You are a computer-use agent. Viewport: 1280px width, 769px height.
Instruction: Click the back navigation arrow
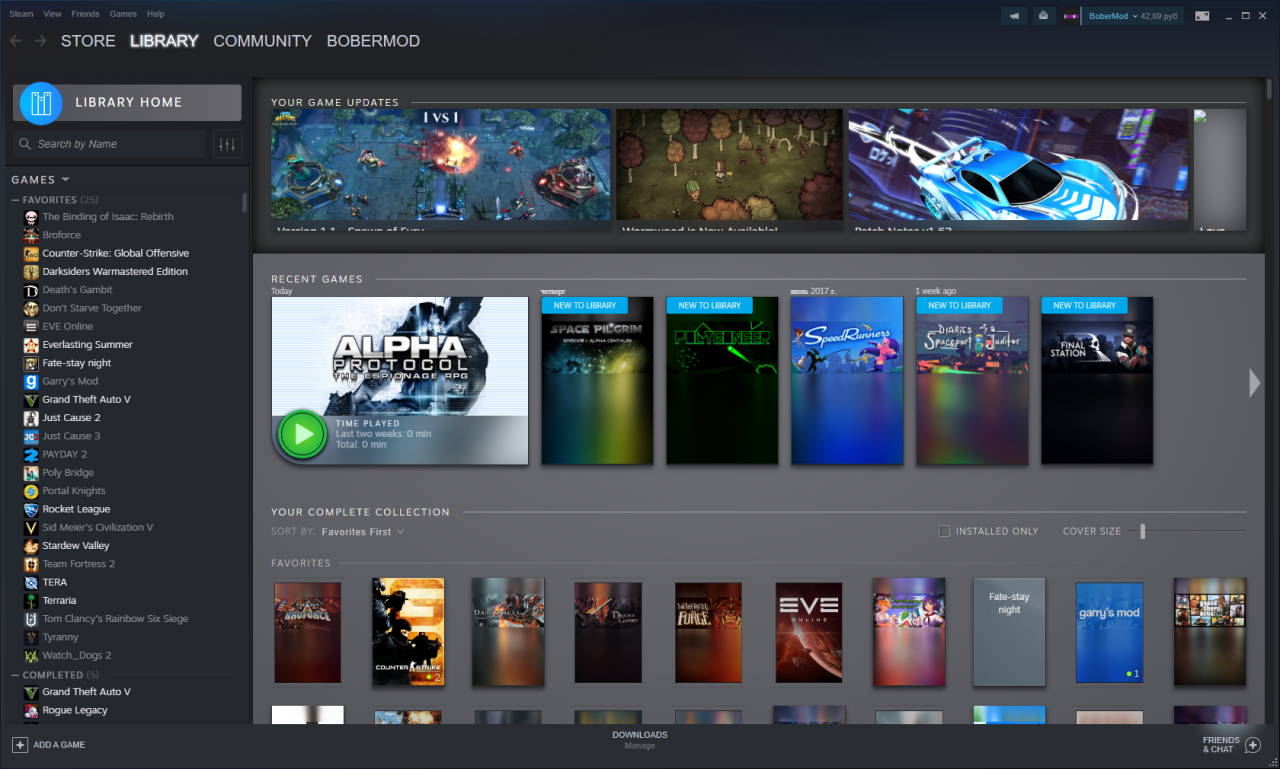click(x=15, y=41)
